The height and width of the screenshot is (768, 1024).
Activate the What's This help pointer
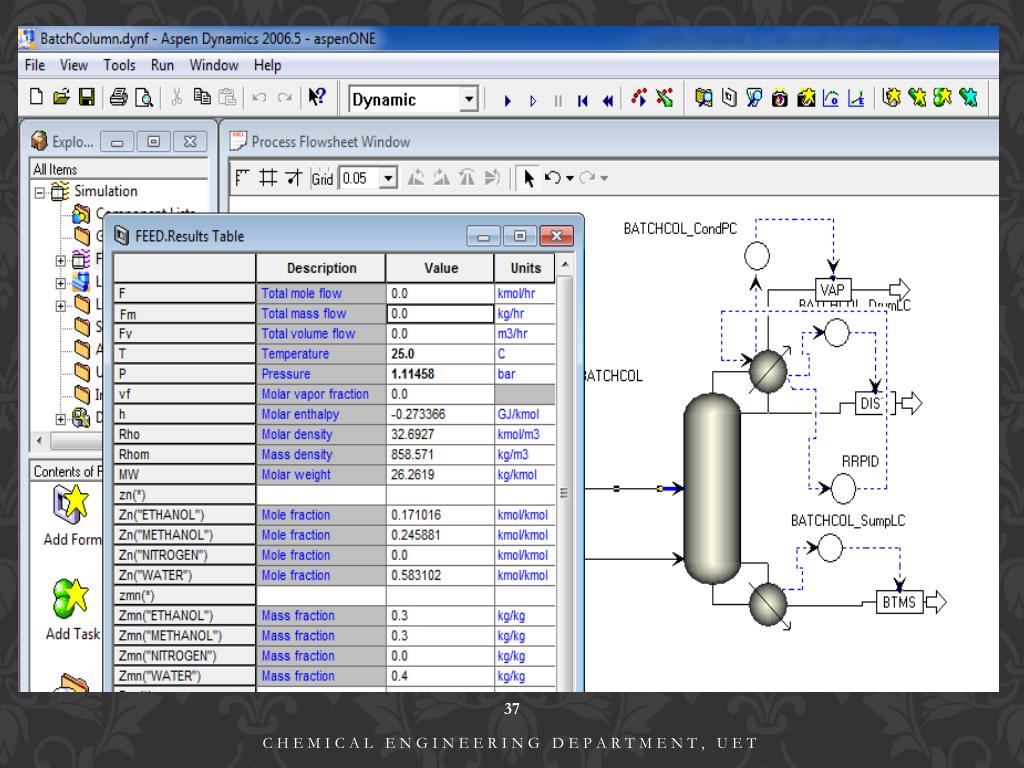(x=317, y=97)
